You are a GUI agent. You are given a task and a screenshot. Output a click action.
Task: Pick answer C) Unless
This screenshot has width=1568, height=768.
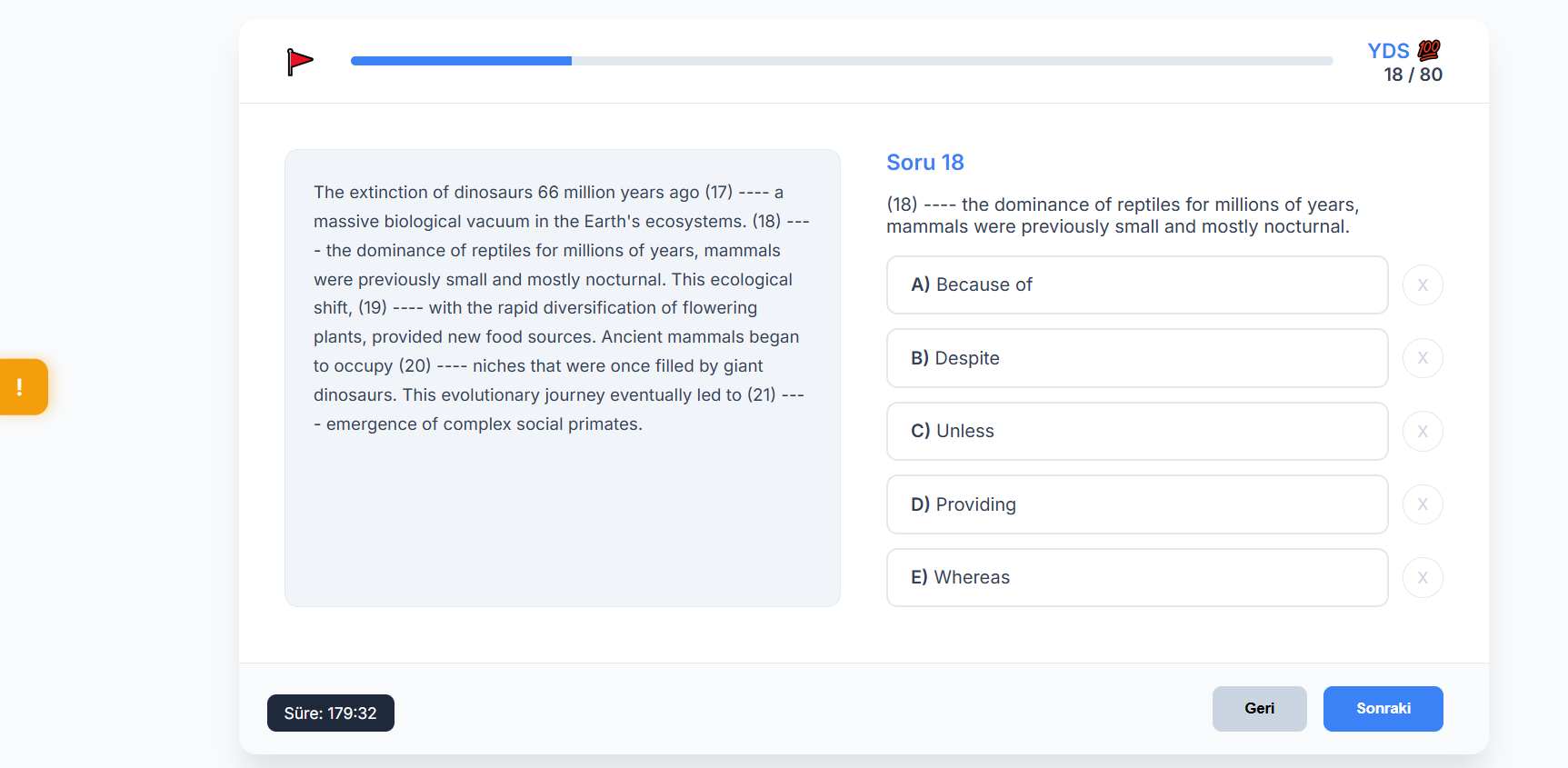point(1136,432)
